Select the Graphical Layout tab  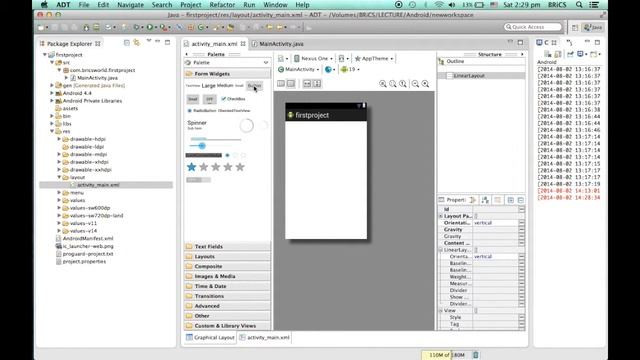point(210,338)
